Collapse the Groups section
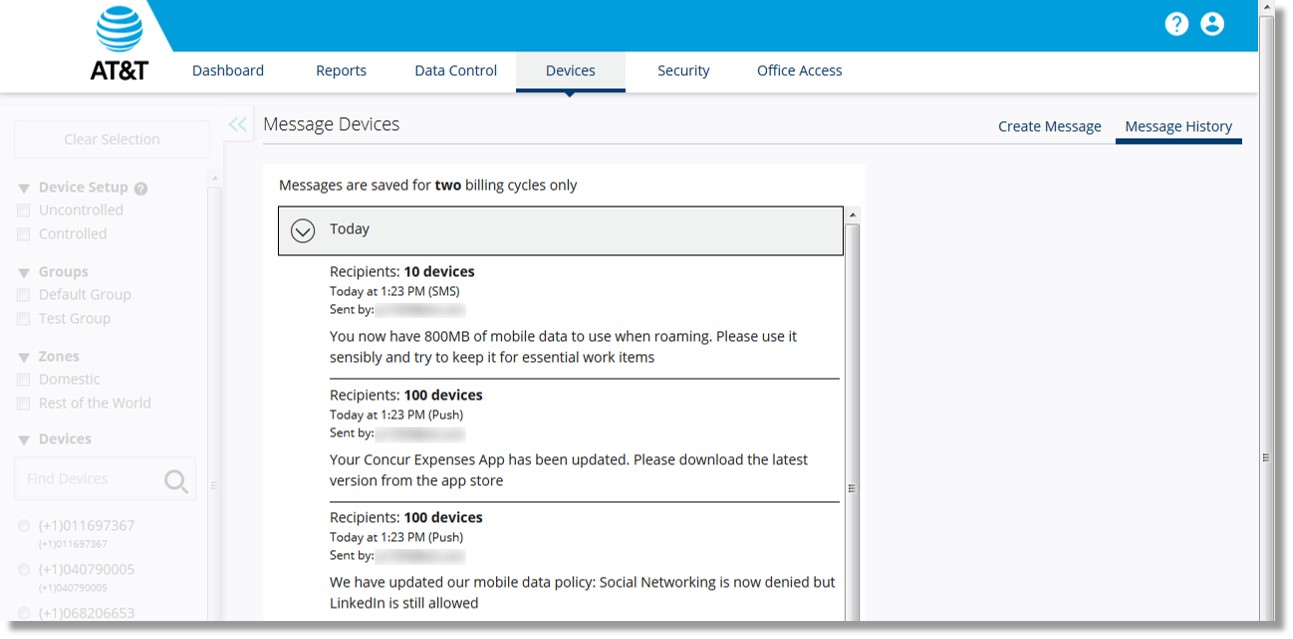Screen dimensions: 1293x639 [x=22, y=271]
